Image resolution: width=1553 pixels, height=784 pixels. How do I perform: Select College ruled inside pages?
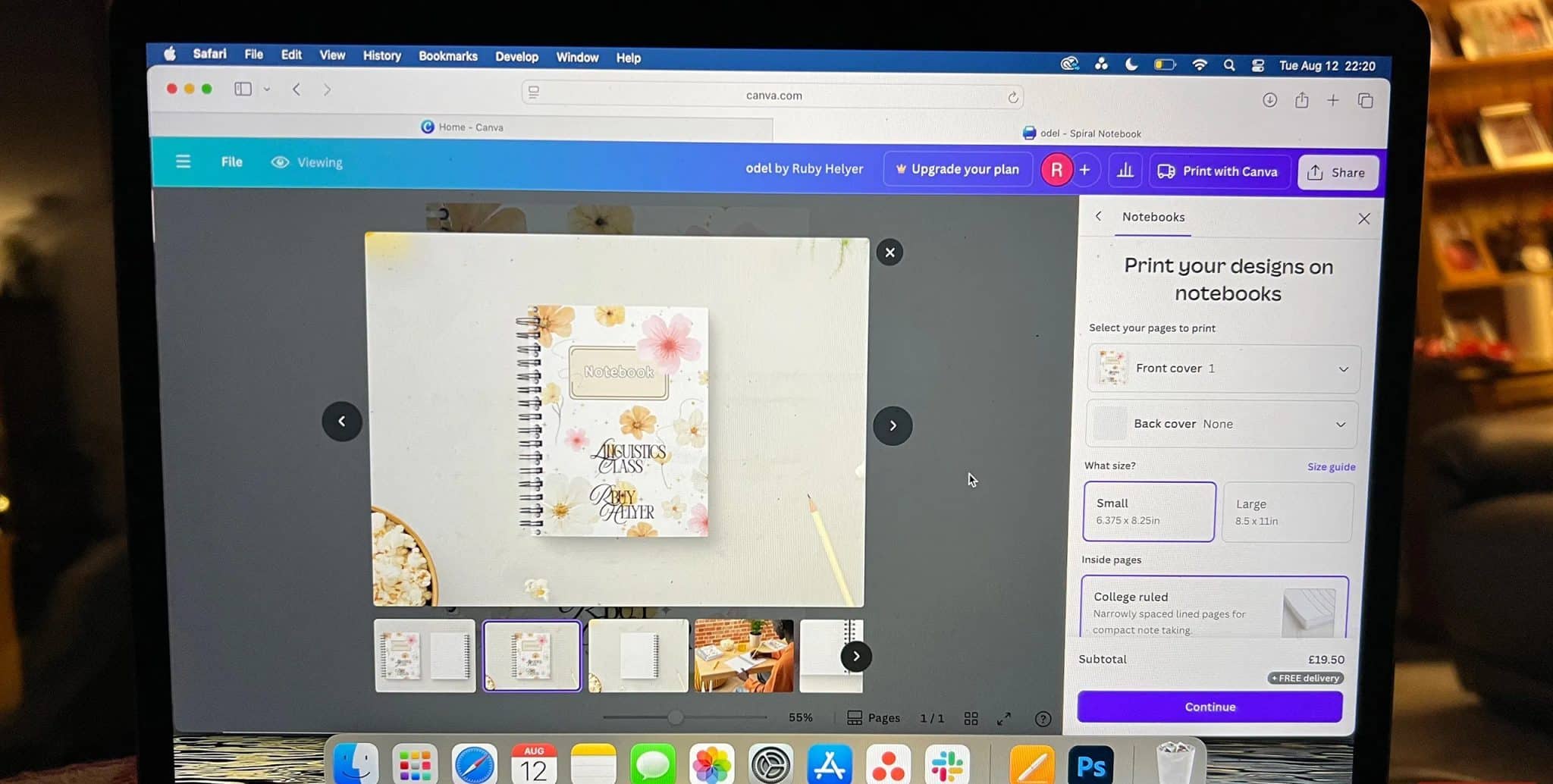point(1215,608)
